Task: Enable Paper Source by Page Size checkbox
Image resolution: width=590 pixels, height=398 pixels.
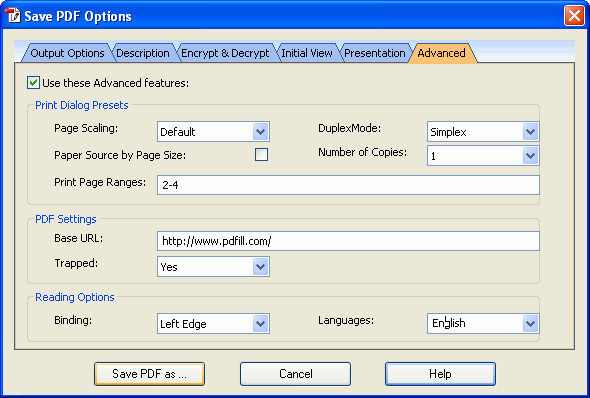Action: click(x=262, y=155)
